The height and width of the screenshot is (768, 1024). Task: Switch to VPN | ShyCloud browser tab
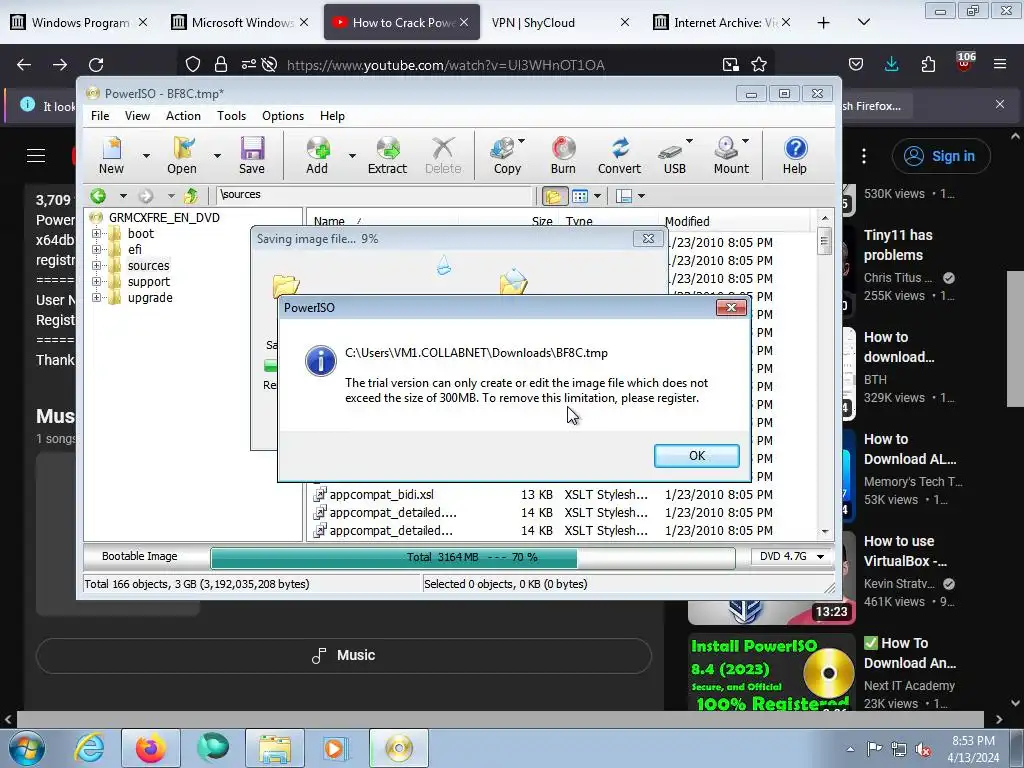tap(561, 22)
